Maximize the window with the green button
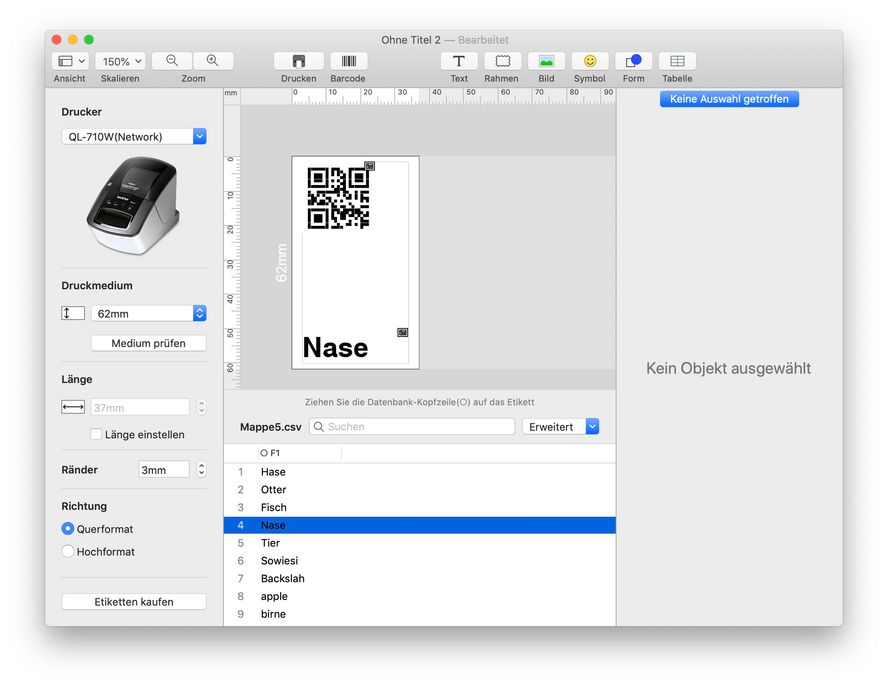 tap(89, 40)
